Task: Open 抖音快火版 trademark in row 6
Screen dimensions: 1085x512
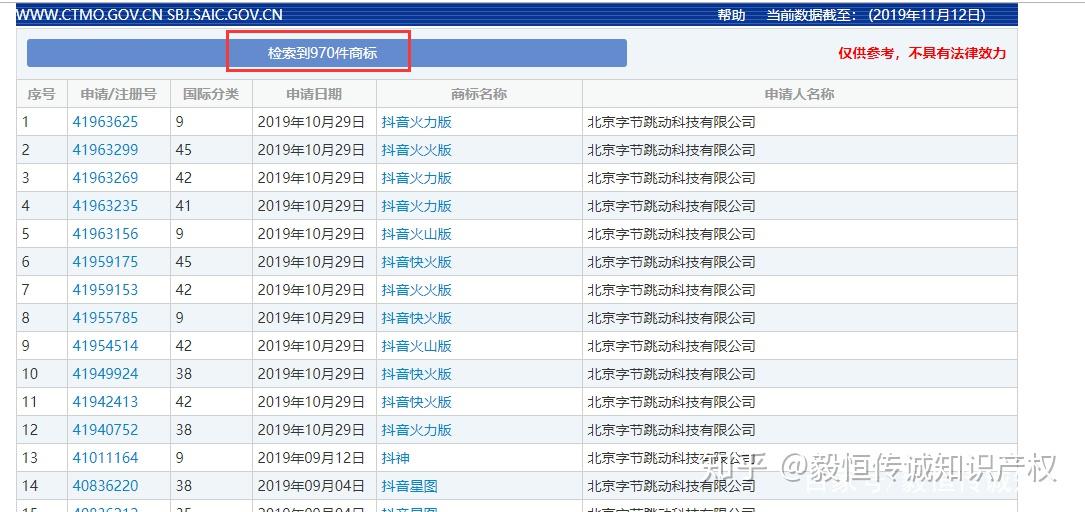Action: point(417,262)
